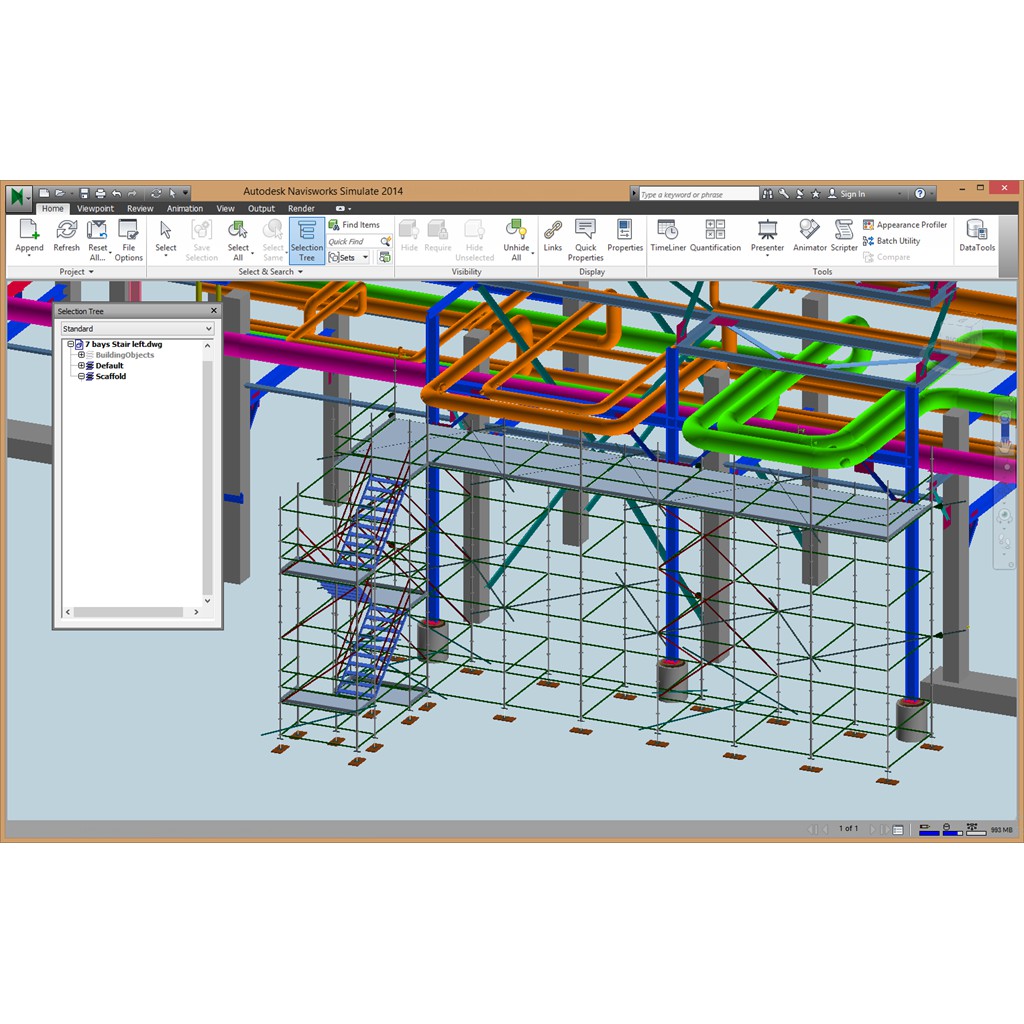The image size is (1024, 1024).
Task: Open the Review ribbon tab
Action: 140,209
